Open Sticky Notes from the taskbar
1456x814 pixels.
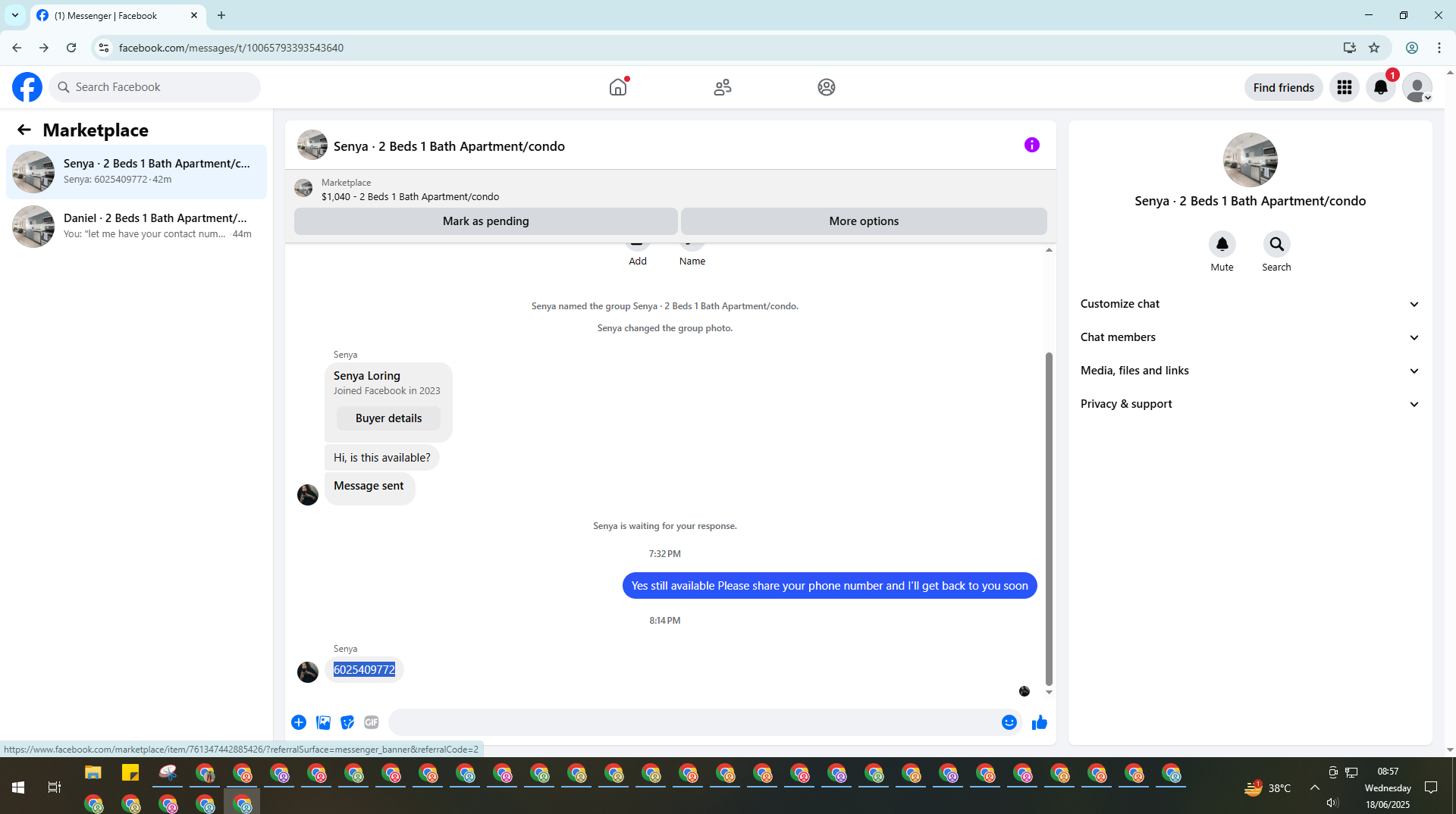coord(130,773)
